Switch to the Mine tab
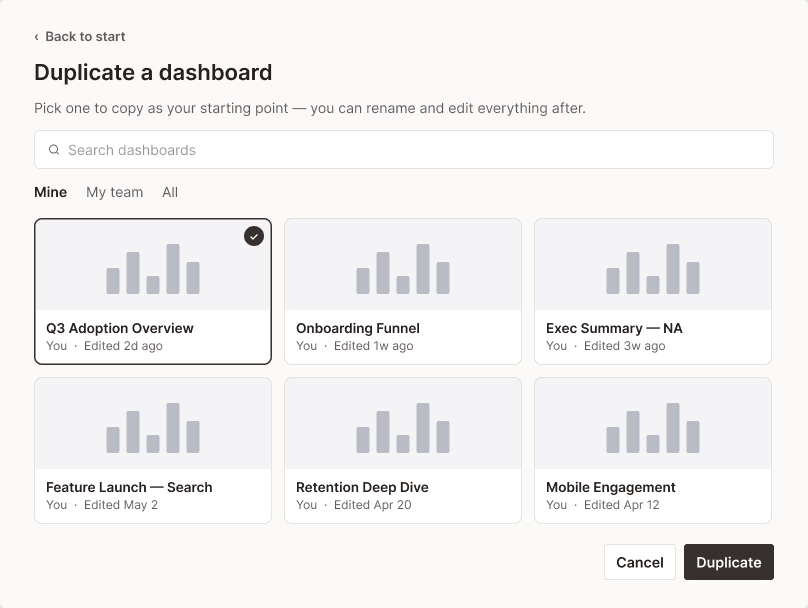808x608 pixels. pos(50,192)
